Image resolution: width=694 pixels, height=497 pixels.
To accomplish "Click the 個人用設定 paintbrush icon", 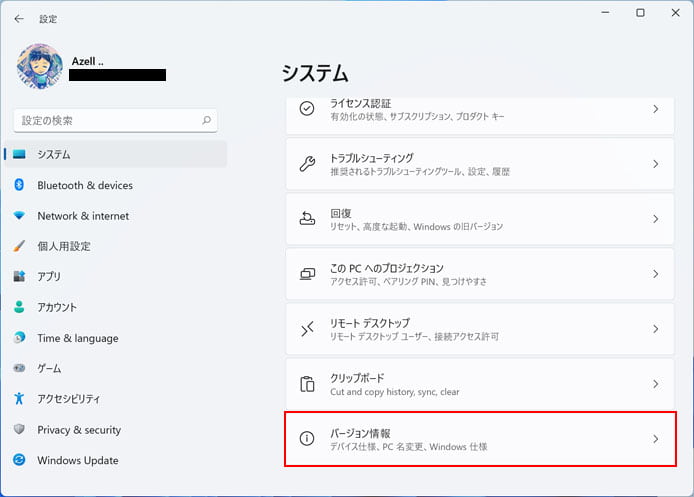I will click(19, 246).
